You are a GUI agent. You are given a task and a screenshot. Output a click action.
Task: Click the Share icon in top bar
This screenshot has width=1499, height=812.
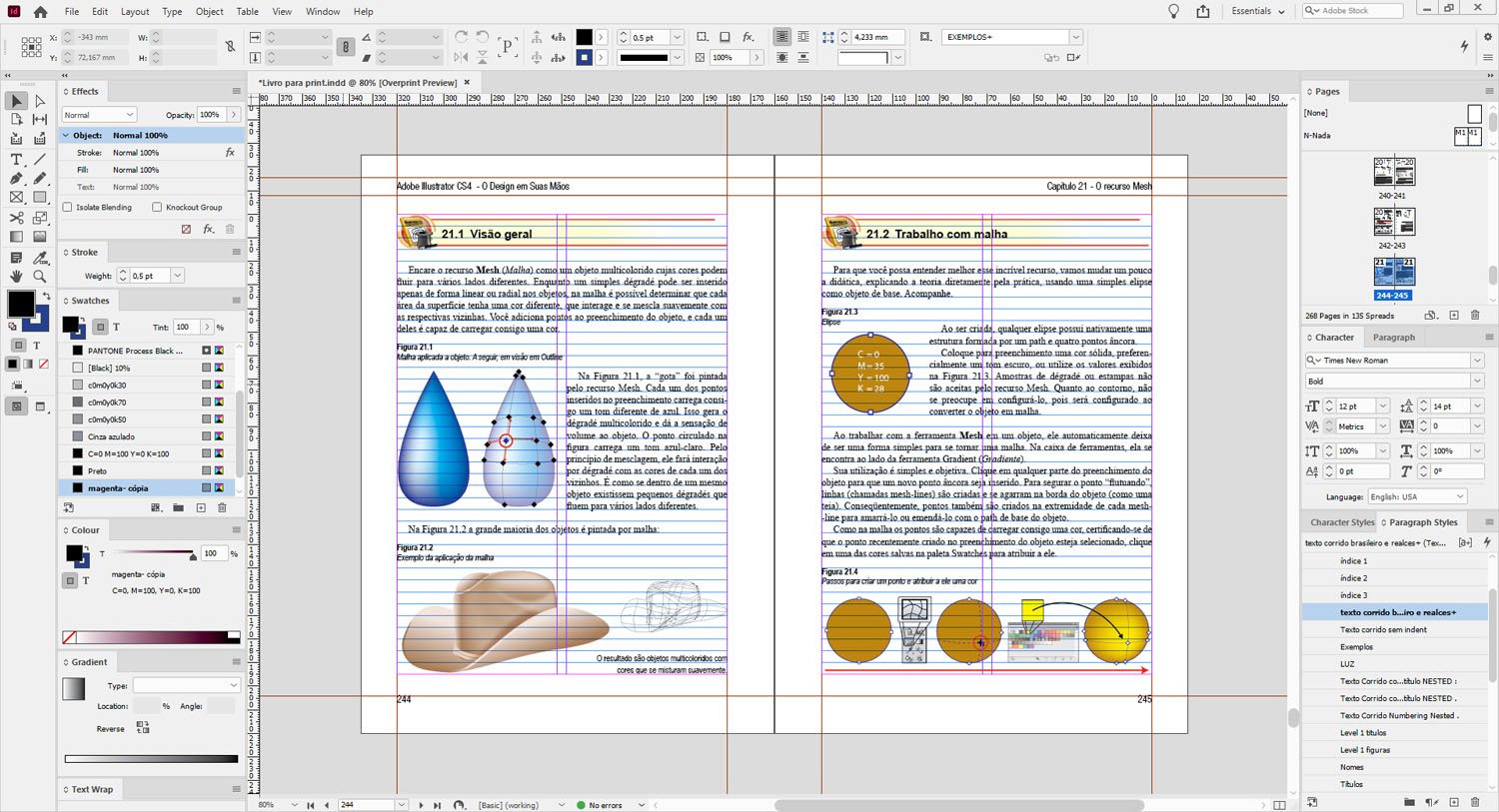tap(1203, 11)
